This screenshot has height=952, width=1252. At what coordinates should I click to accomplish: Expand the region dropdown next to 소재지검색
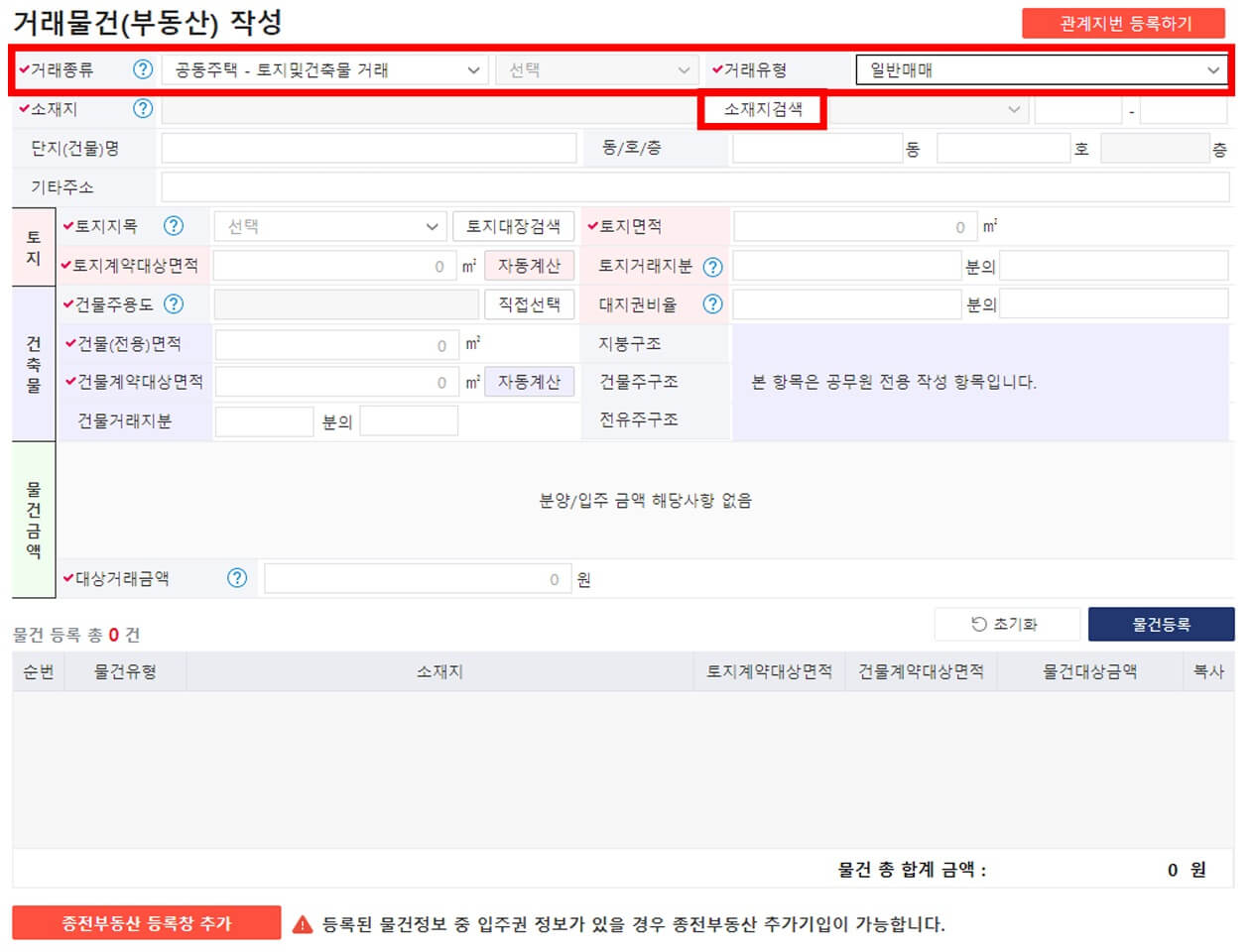[x=933, y=109]
